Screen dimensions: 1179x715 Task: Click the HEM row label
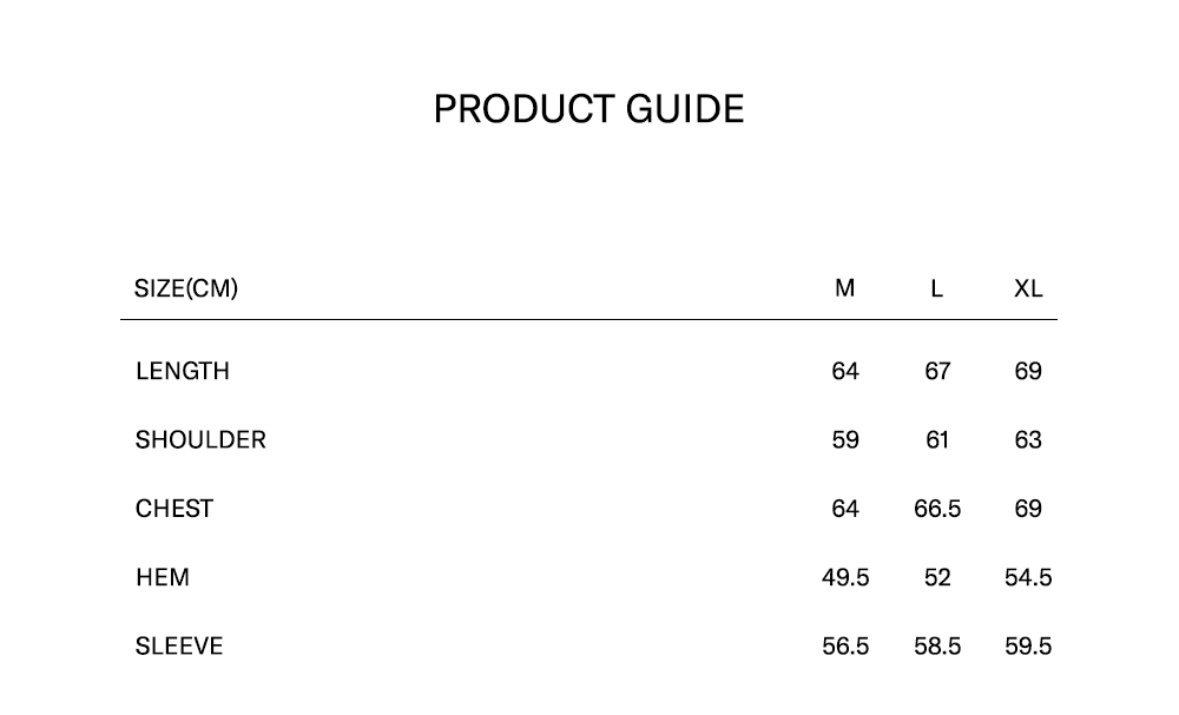(162, 578)
